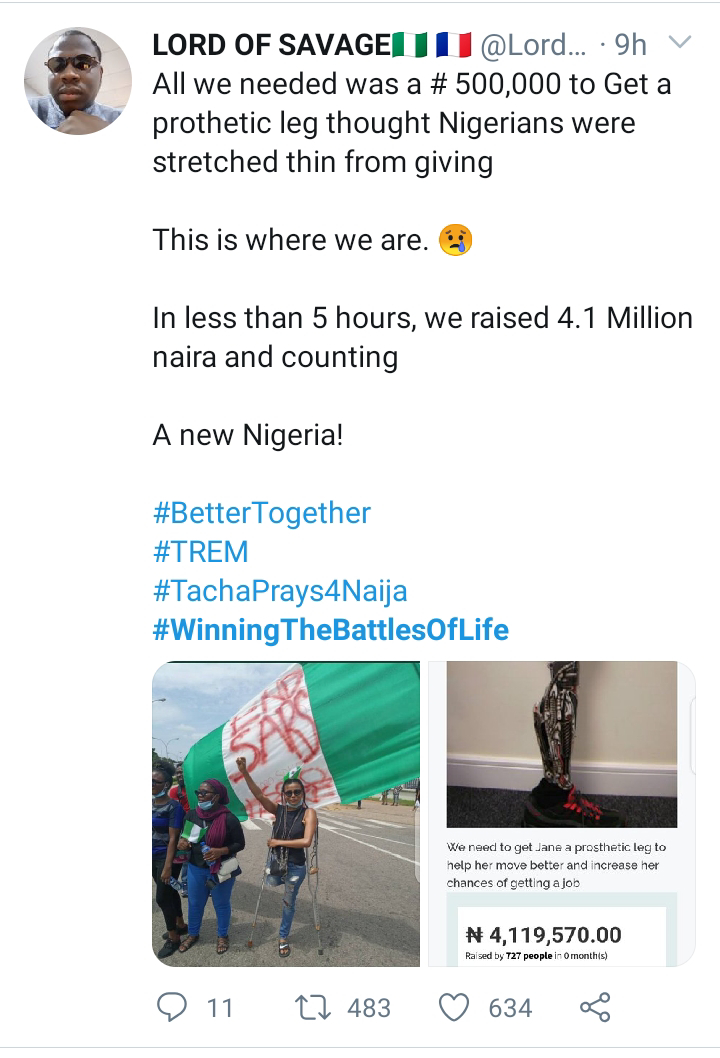Click the share icon

[x=594, y=1007]
